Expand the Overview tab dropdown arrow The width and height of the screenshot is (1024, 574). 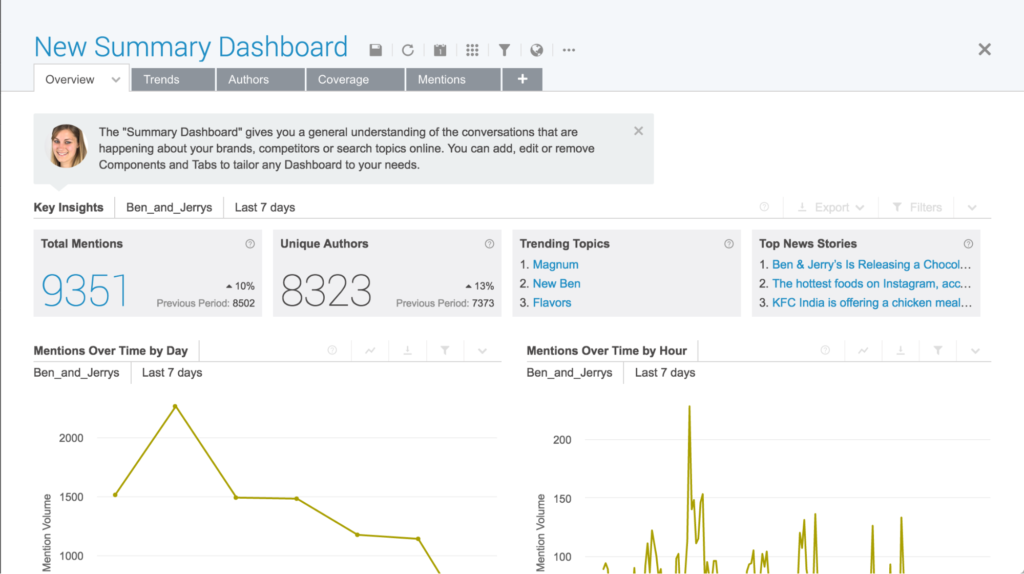116,80
